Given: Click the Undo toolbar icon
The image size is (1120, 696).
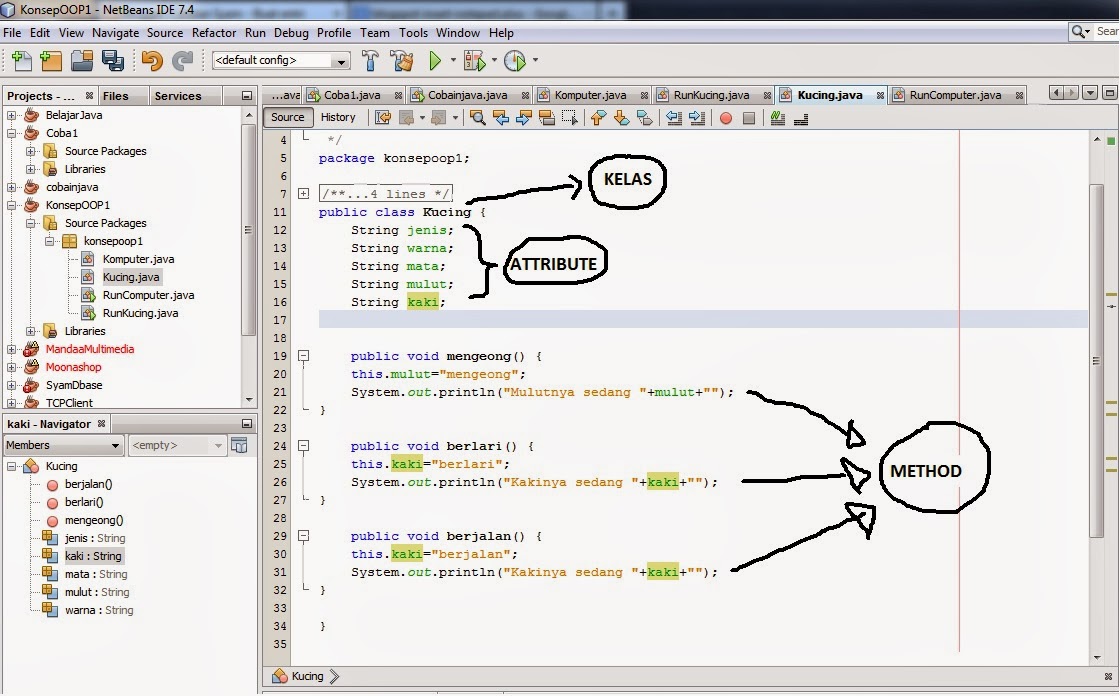Looking at the screenshot, I should 151,61.
